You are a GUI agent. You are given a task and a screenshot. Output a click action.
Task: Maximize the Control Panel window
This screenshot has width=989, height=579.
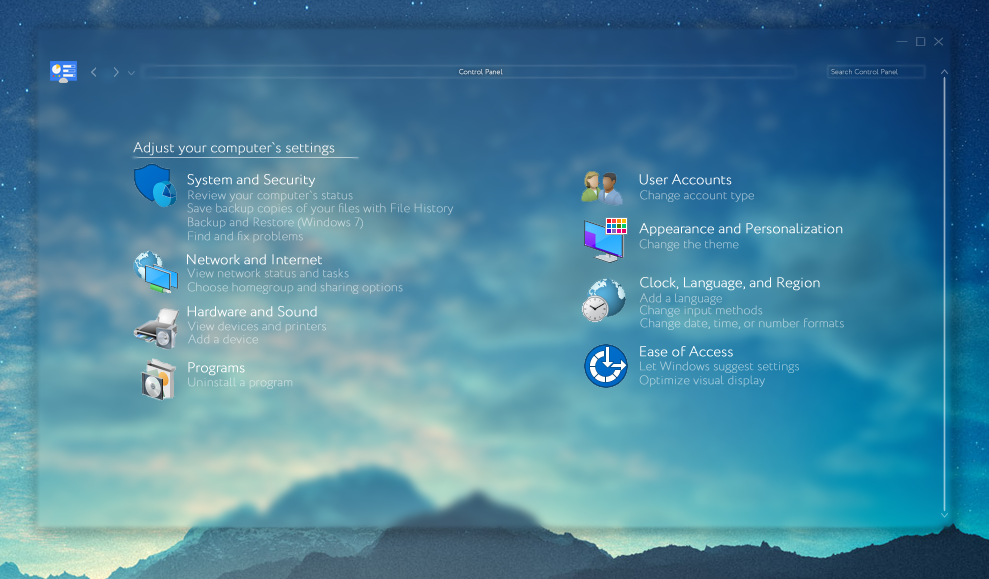tap(920, 42)
